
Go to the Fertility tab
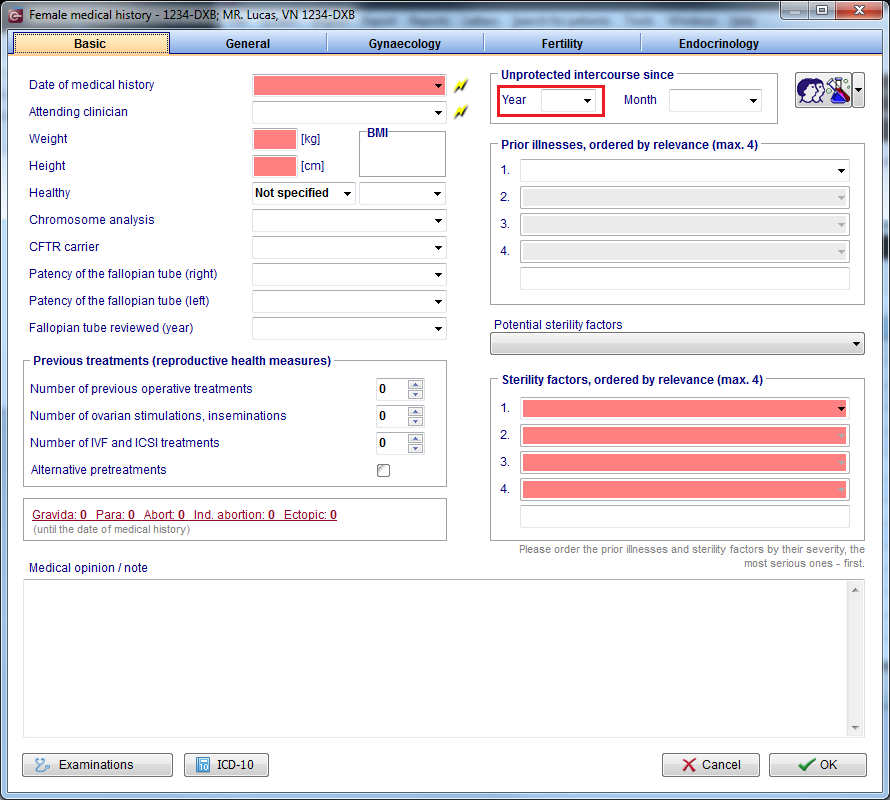pos(562,44)
